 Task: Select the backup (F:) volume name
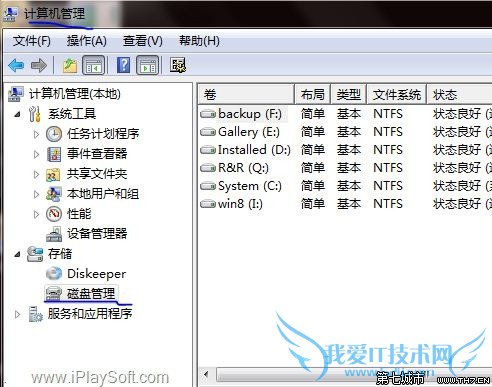click(250, 114)
